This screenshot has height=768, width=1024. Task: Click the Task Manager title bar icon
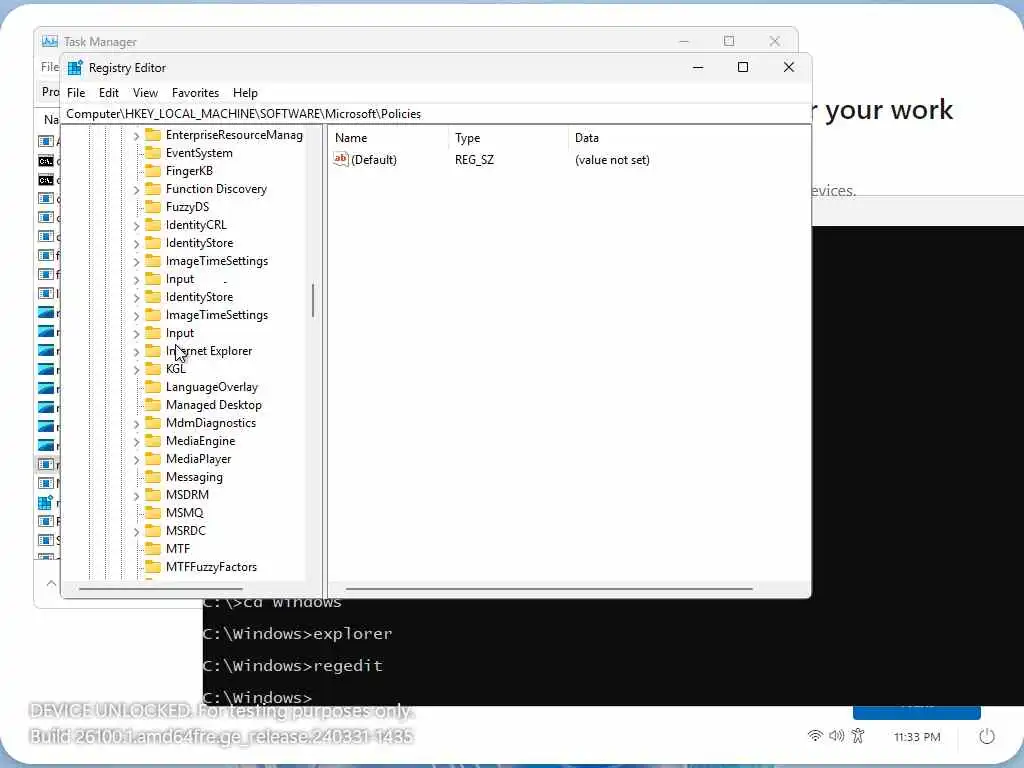point(50,42)
